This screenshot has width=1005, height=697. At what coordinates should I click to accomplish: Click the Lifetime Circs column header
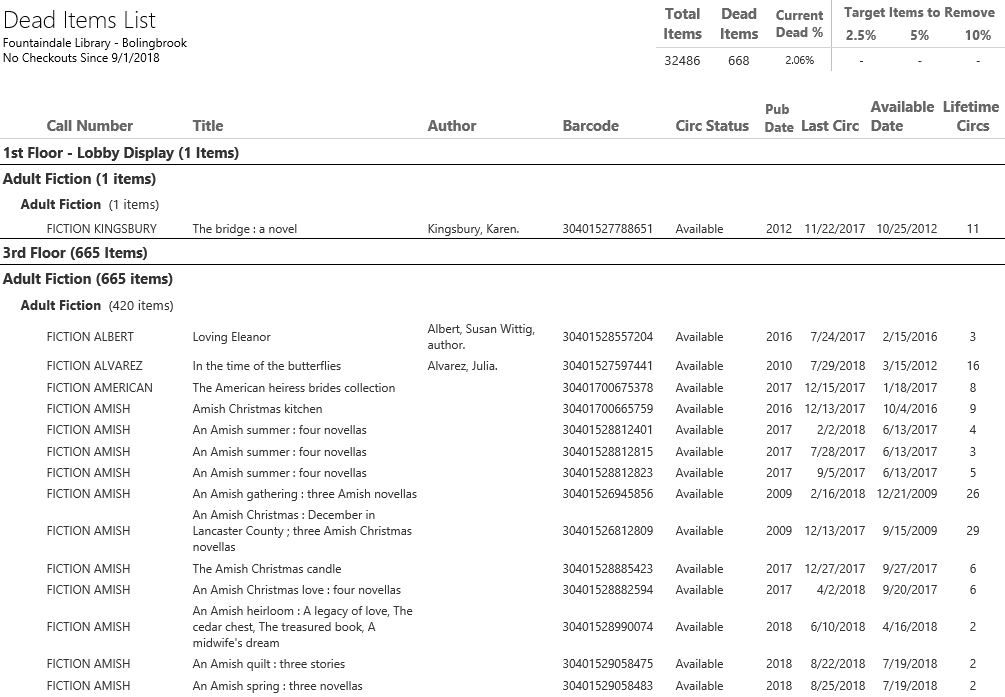click(970, 116)
